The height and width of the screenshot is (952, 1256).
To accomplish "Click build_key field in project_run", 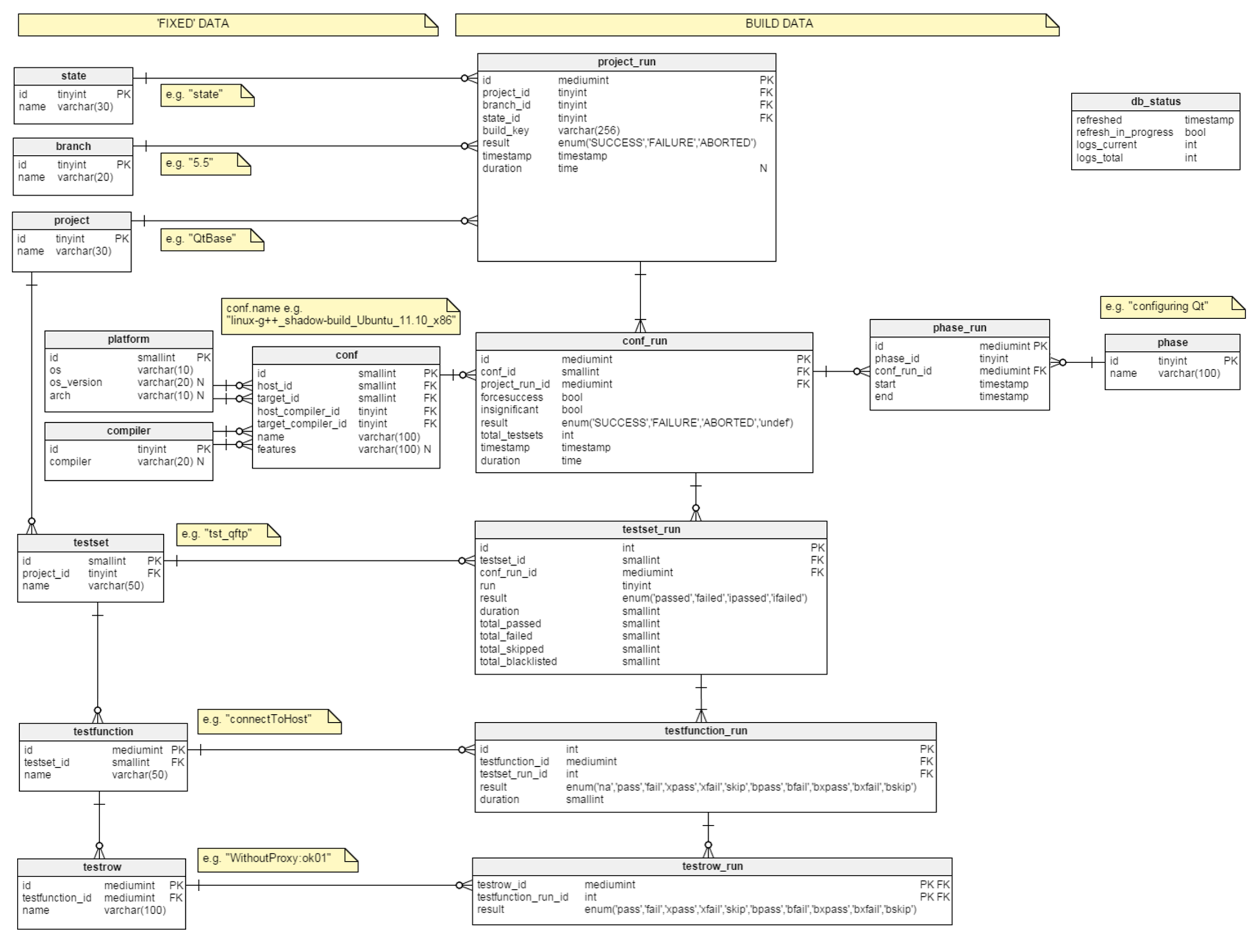I will [x=506, y=131].
